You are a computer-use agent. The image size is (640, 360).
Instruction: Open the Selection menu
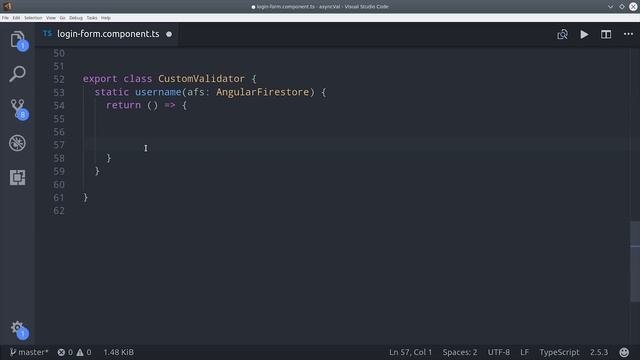click(x=33, y=18)
